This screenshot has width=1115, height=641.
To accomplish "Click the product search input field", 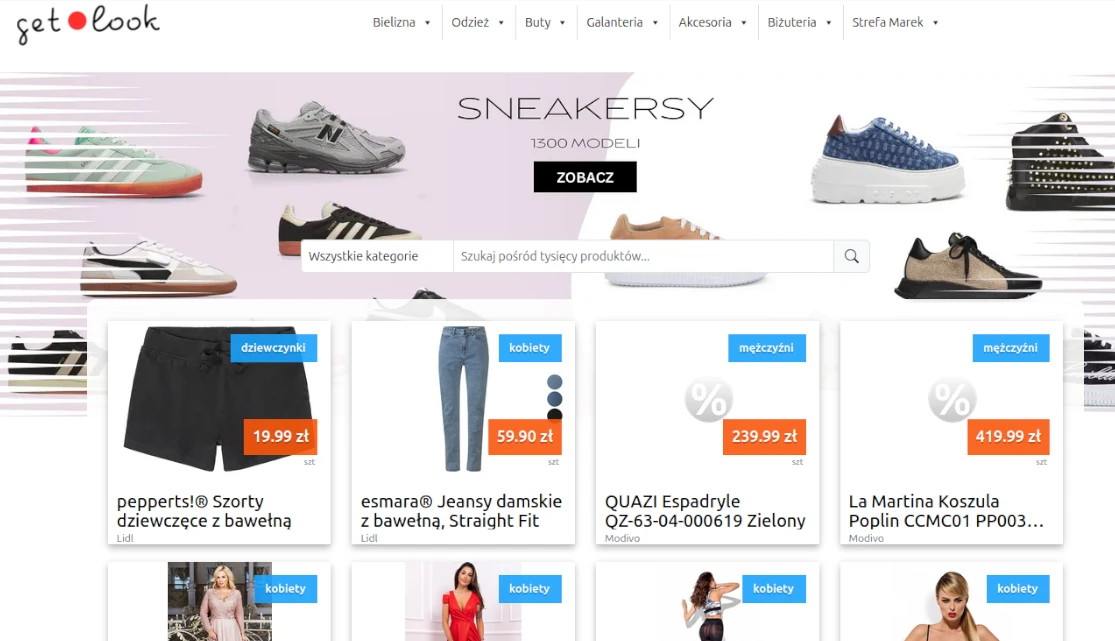I will point(643,256).
